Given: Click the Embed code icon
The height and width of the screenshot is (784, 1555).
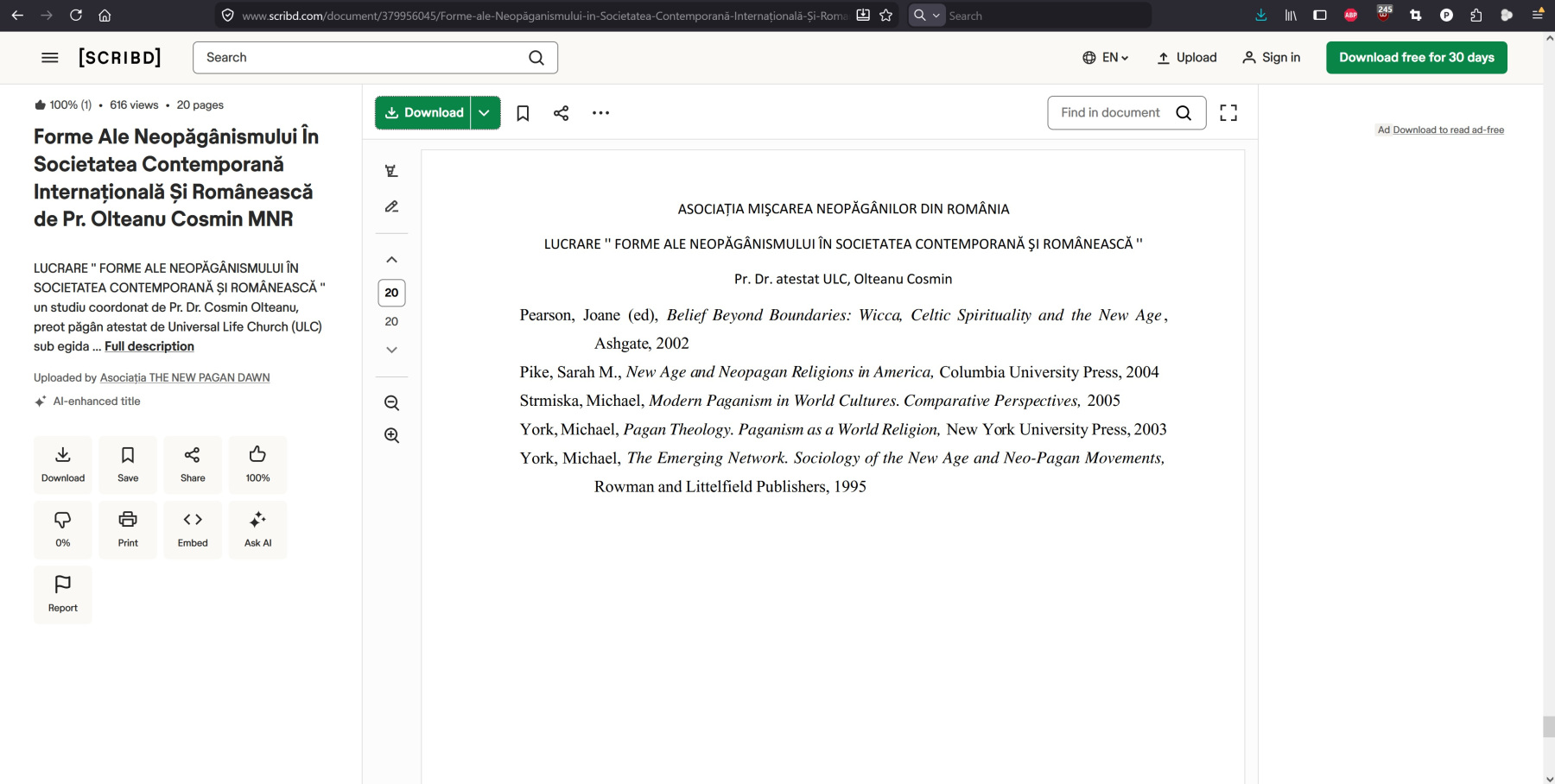Looking at the screenshot, I should (x=193, y=529).
